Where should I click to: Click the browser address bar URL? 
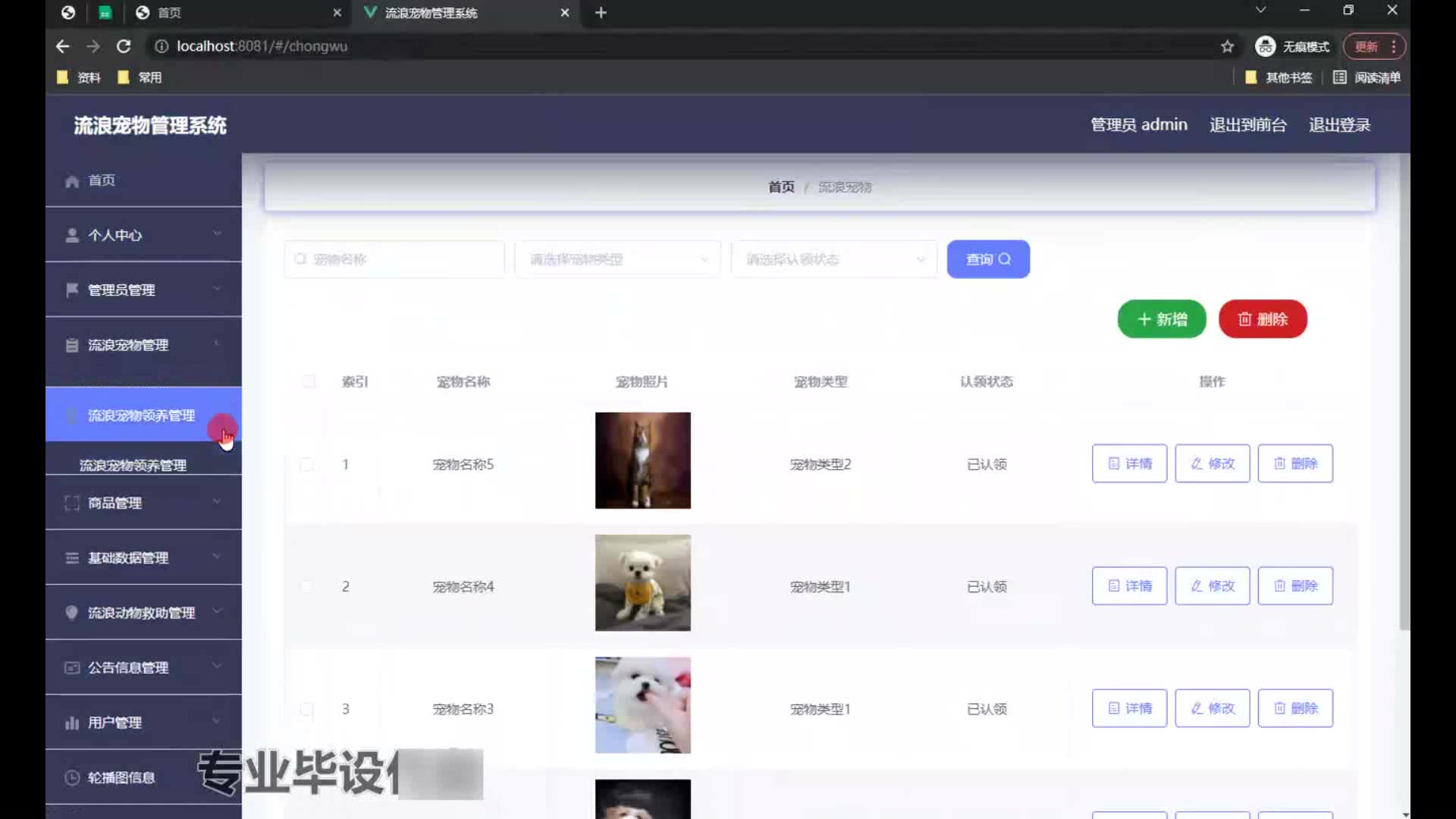(262, 46)
